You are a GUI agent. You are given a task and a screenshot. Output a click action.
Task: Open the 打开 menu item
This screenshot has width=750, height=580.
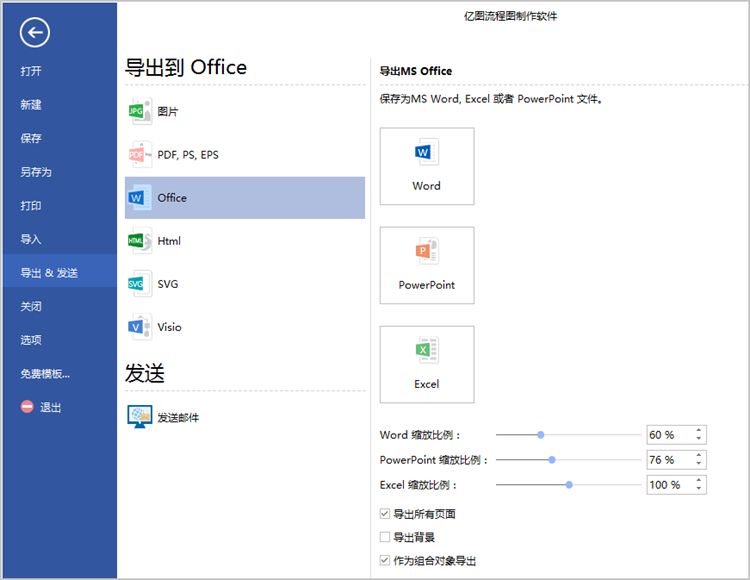[x=31, y=71]
